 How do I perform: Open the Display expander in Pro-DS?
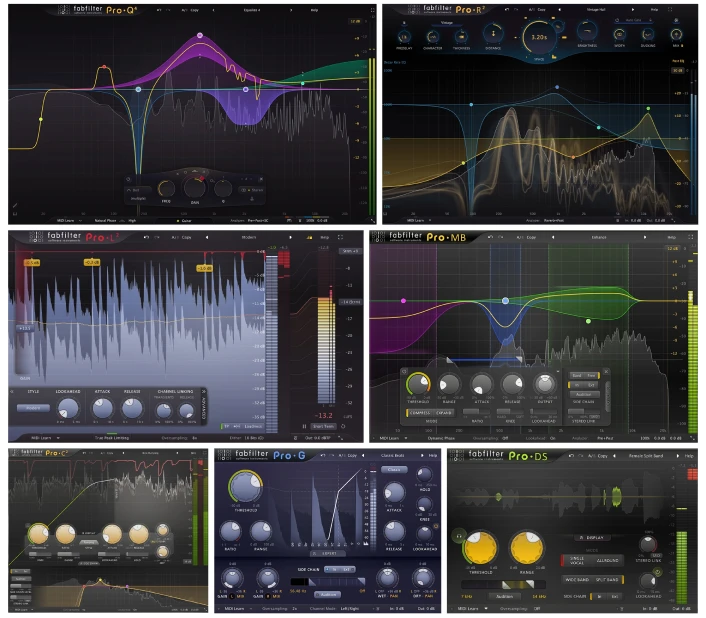[x=594, y=537]
